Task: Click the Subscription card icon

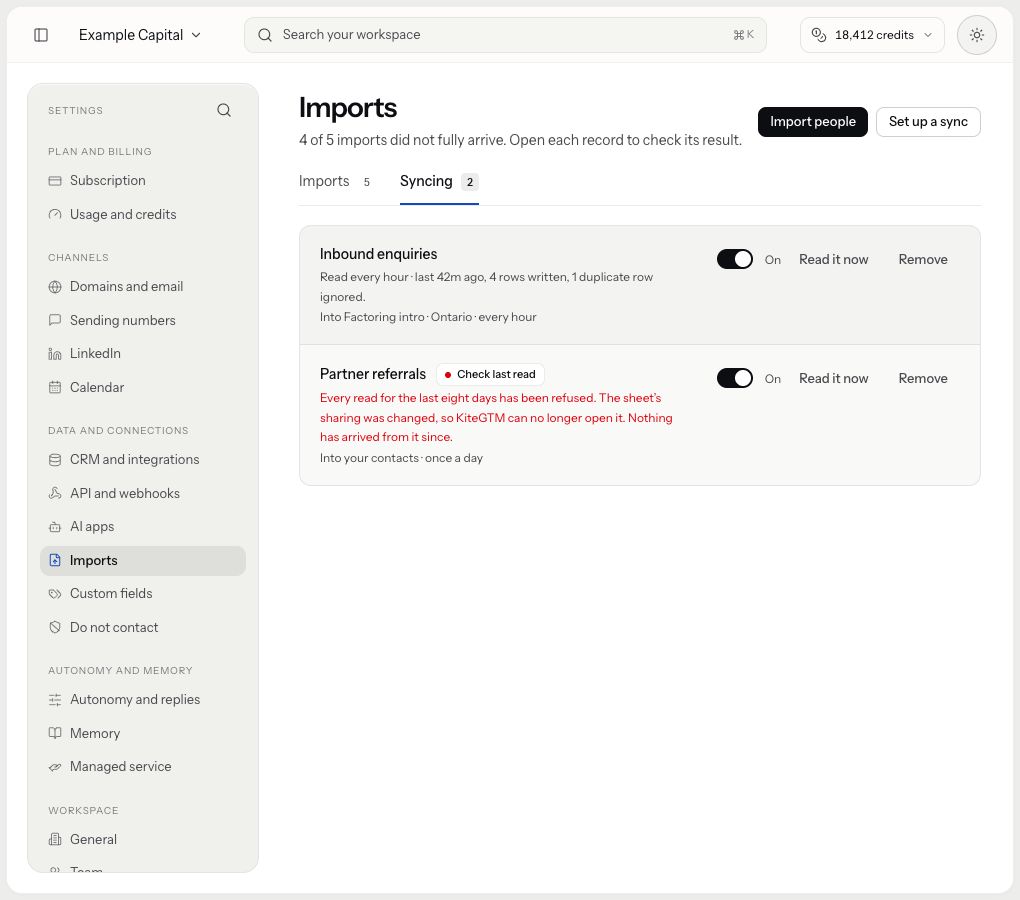Action: click(x=55, y=181)
